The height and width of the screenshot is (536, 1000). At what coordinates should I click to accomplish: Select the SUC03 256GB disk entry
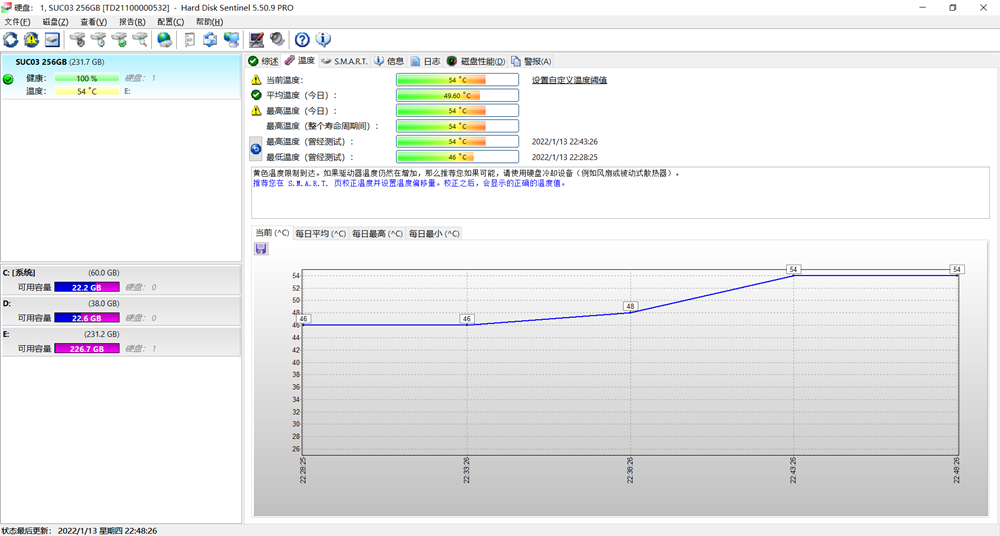click(121, 77)
